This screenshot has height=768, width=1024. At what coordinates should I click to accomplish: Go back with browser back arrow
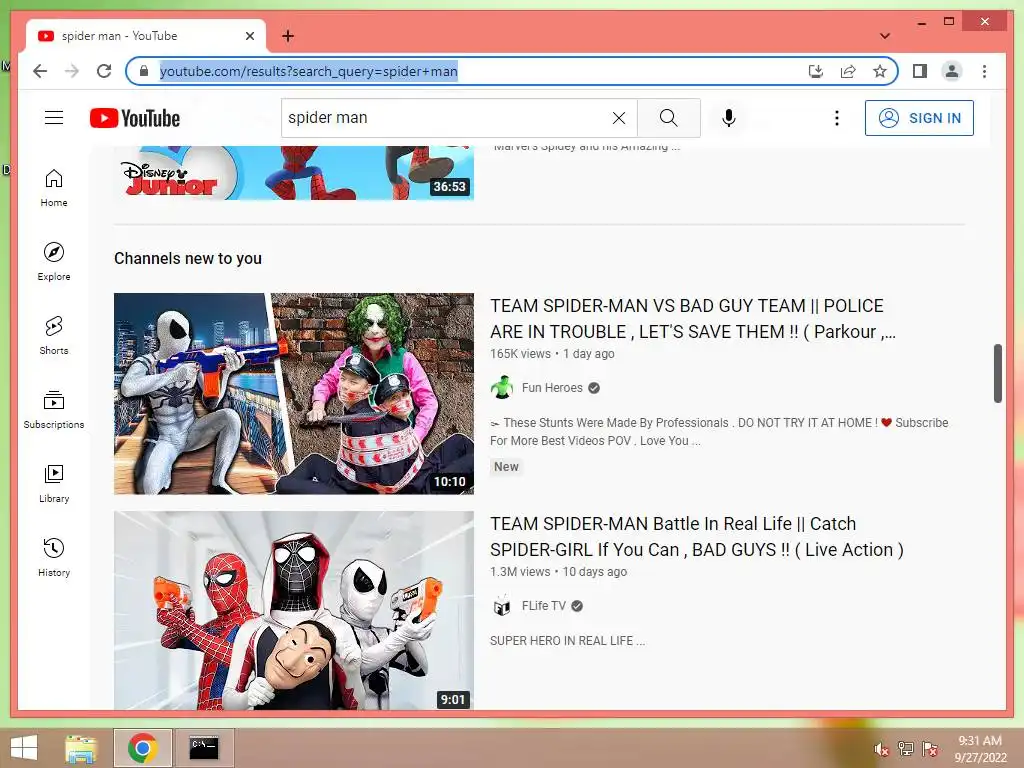[40, 71]
